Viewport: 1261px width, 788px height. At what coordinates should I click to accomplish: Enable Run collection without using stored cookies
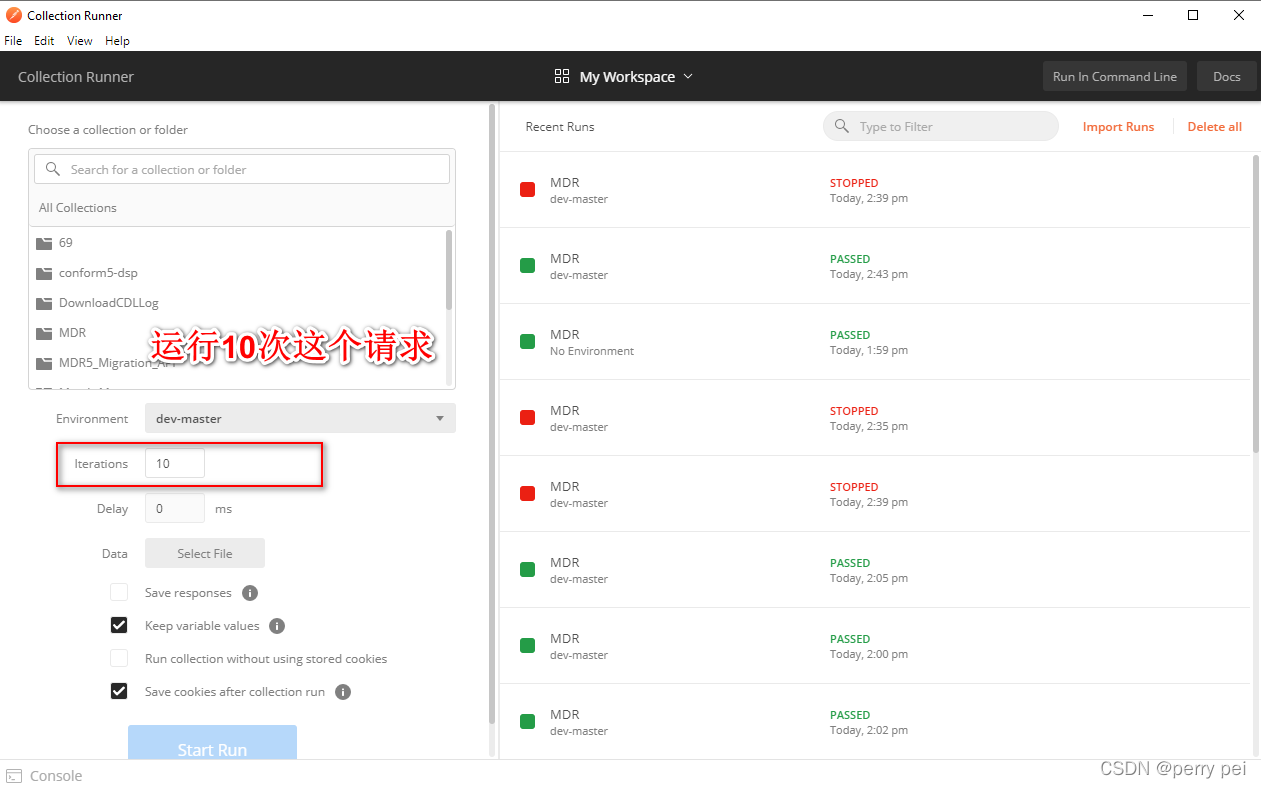[x=119, y=658]
